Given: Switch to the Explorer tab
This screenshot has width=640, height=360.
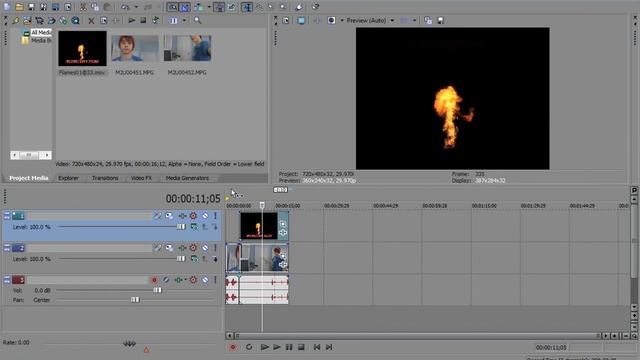Looking at the screenshot, I should pyautogui.click(x=68, y=178).
